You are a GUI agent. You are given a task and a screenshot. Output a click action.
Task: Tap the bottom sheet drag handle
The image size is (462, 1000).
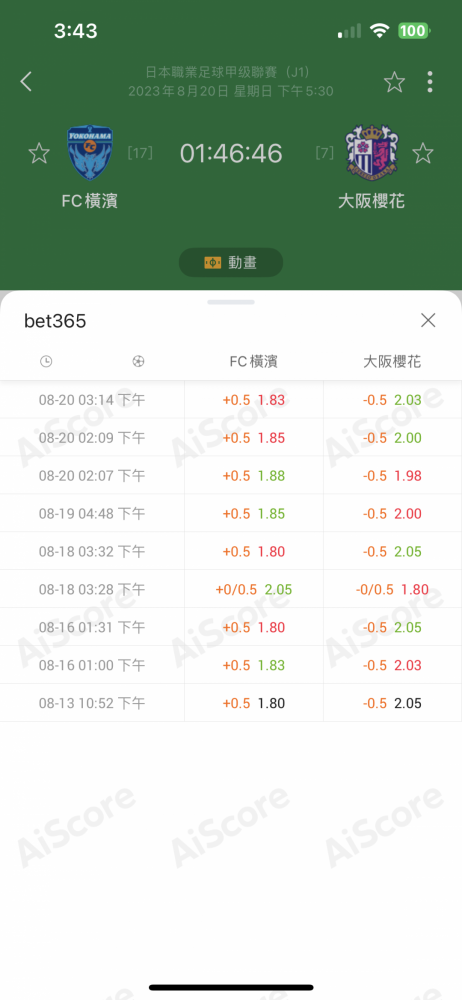pyautogui.click(x=231, y=302)
